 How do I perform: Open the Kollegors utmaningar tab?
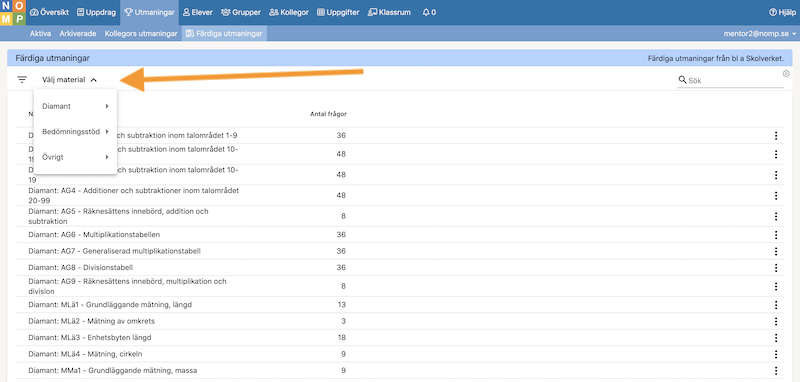pos(141,34)
